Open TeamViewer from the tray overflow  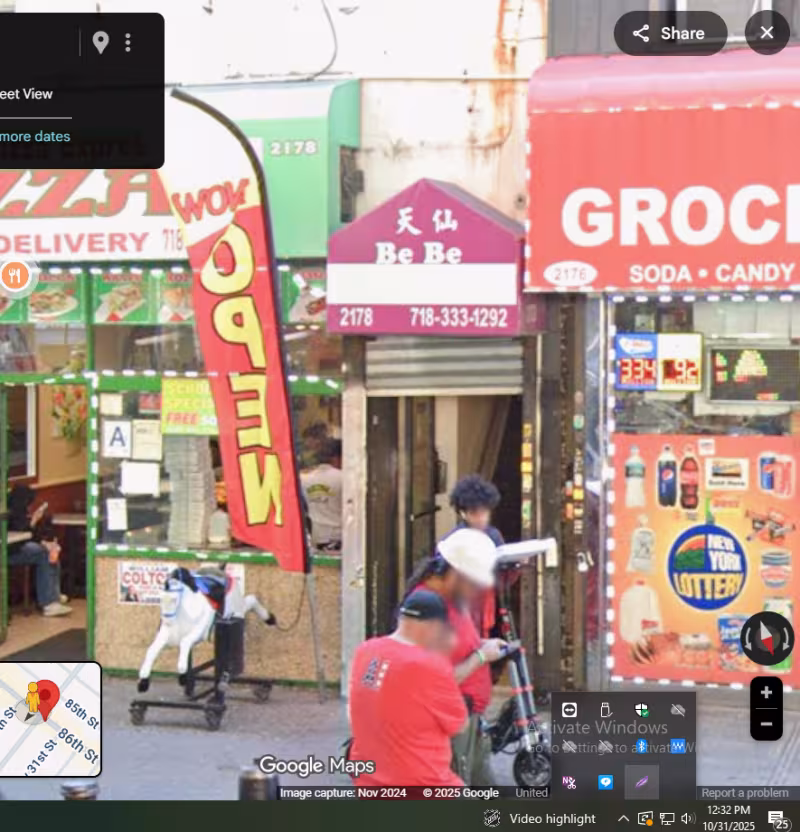569,710
